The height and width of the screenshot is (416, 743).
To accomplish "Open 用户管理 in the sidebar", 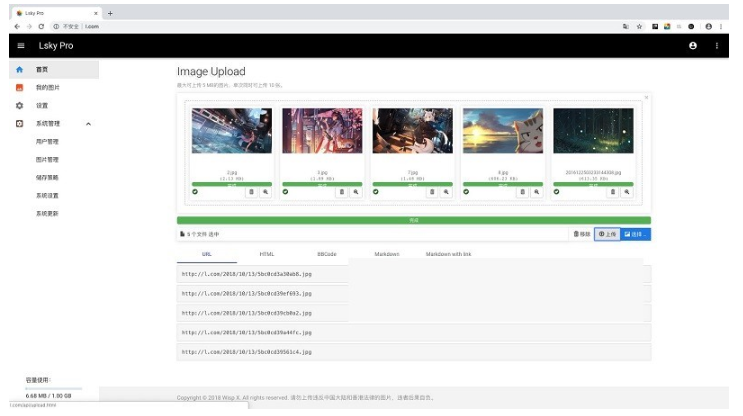I will pyautogui.click(x=47, y=141).
